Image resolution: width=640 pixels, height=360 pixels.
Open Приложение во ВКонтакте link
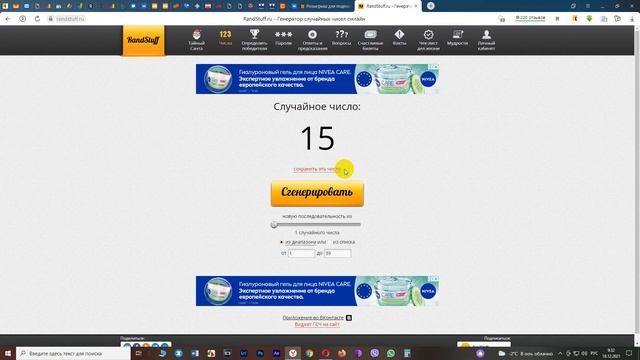[313, 318]
